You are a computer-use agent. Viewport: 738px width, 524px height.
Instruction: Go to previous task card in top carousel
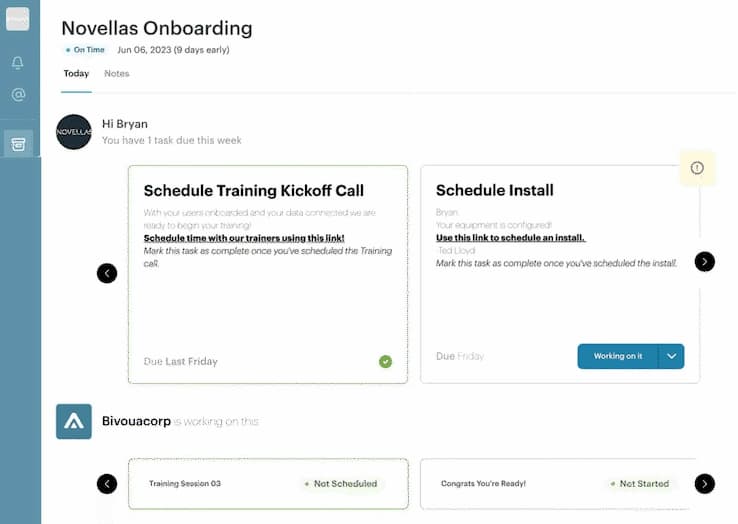(107, 273)
